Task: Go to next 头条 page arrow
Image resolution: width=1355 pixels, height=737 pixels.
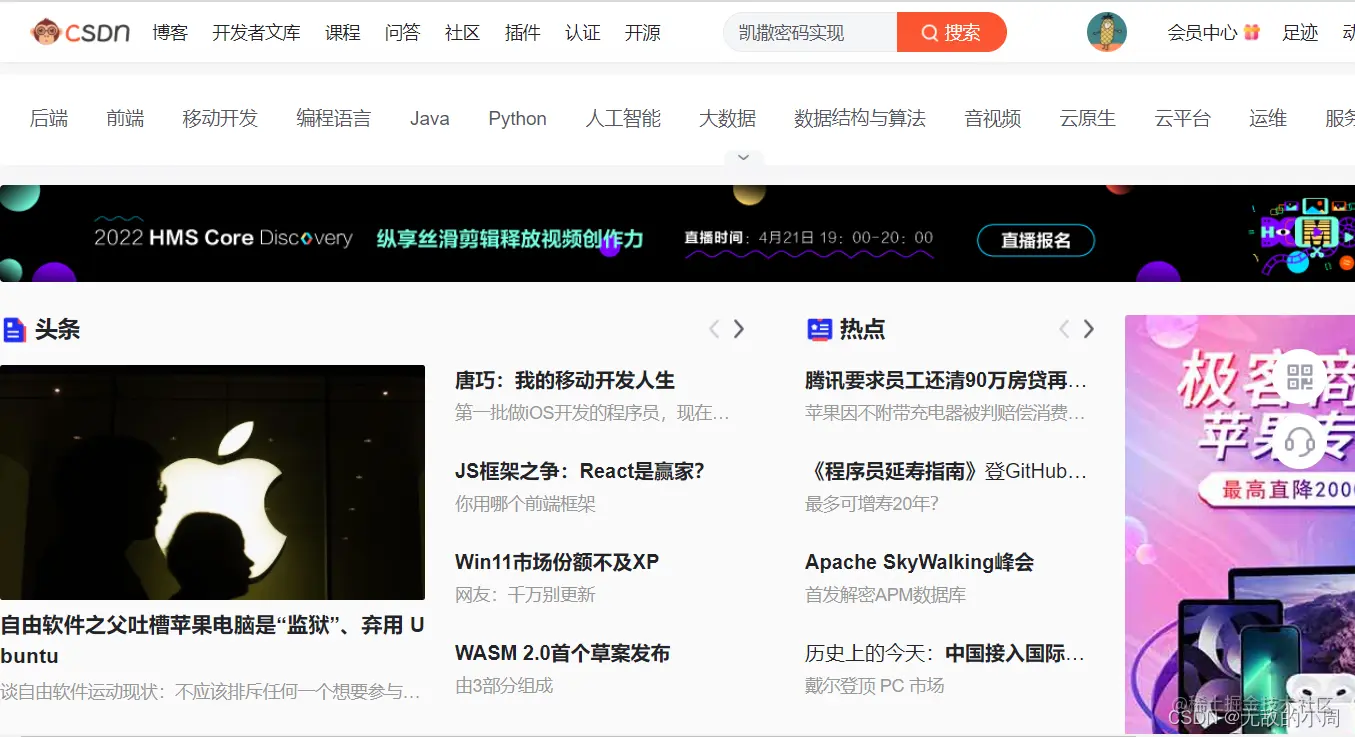Action: (739, 329)
